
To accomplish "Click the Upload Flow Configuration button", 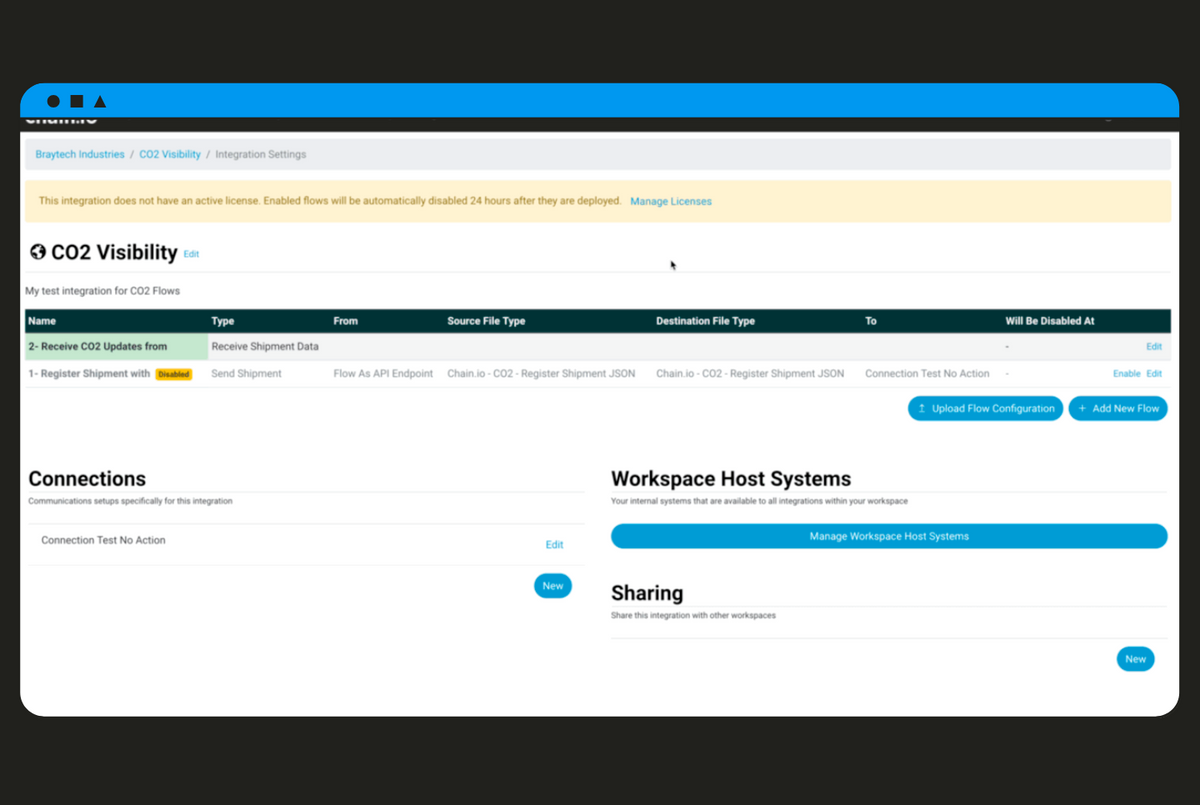I will (985, 408).
